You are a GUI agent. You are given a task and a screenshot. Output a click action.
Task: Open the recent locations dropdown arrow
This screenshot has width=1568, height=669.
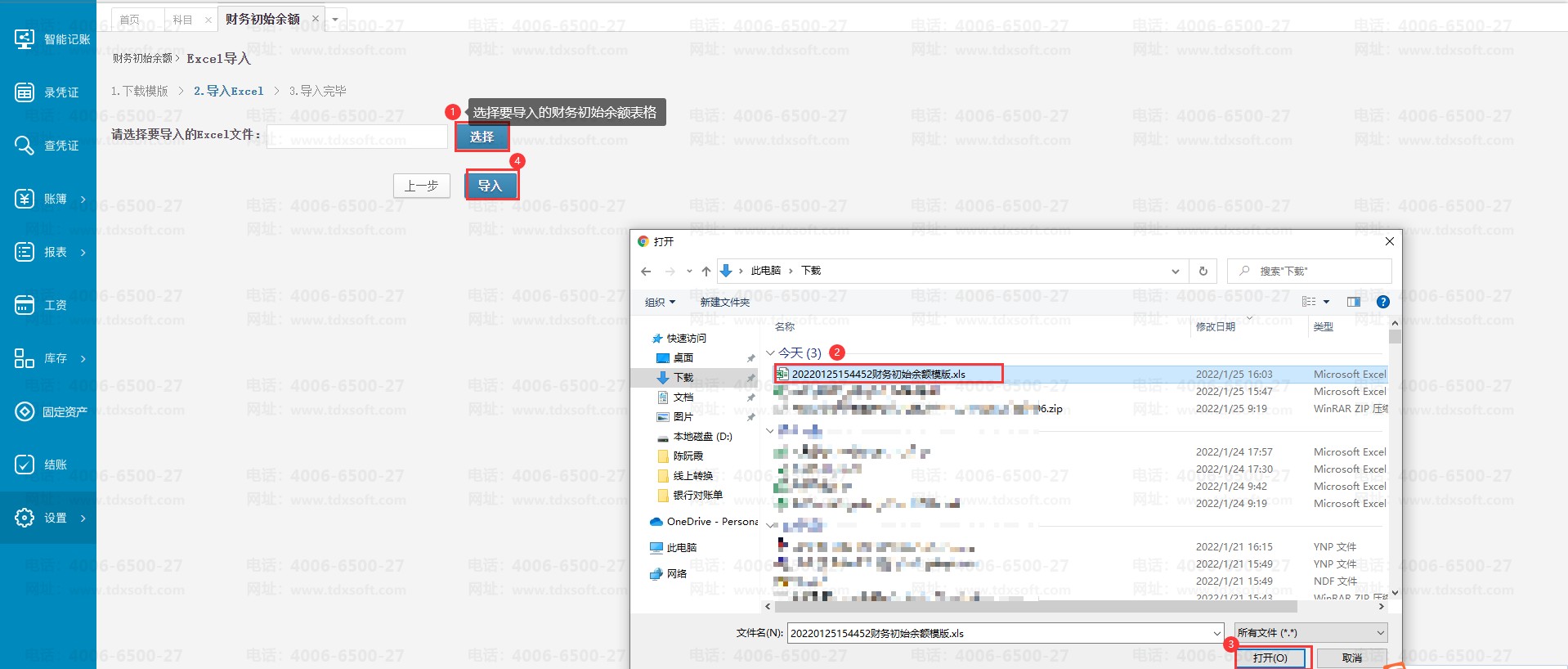point(689,271)
